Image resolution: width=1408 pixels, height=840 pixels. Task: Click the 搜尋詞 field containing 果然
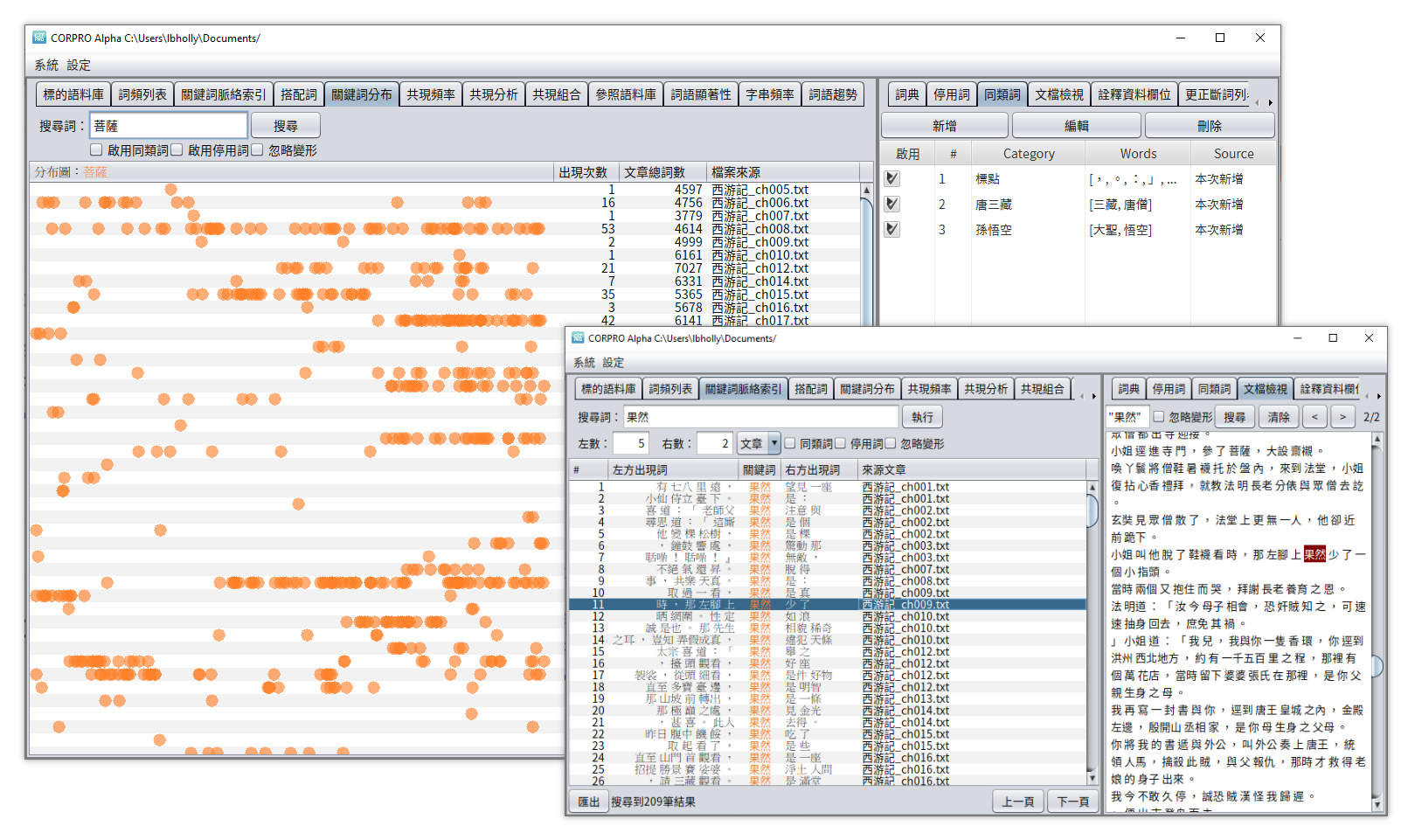tap(760, 417)
